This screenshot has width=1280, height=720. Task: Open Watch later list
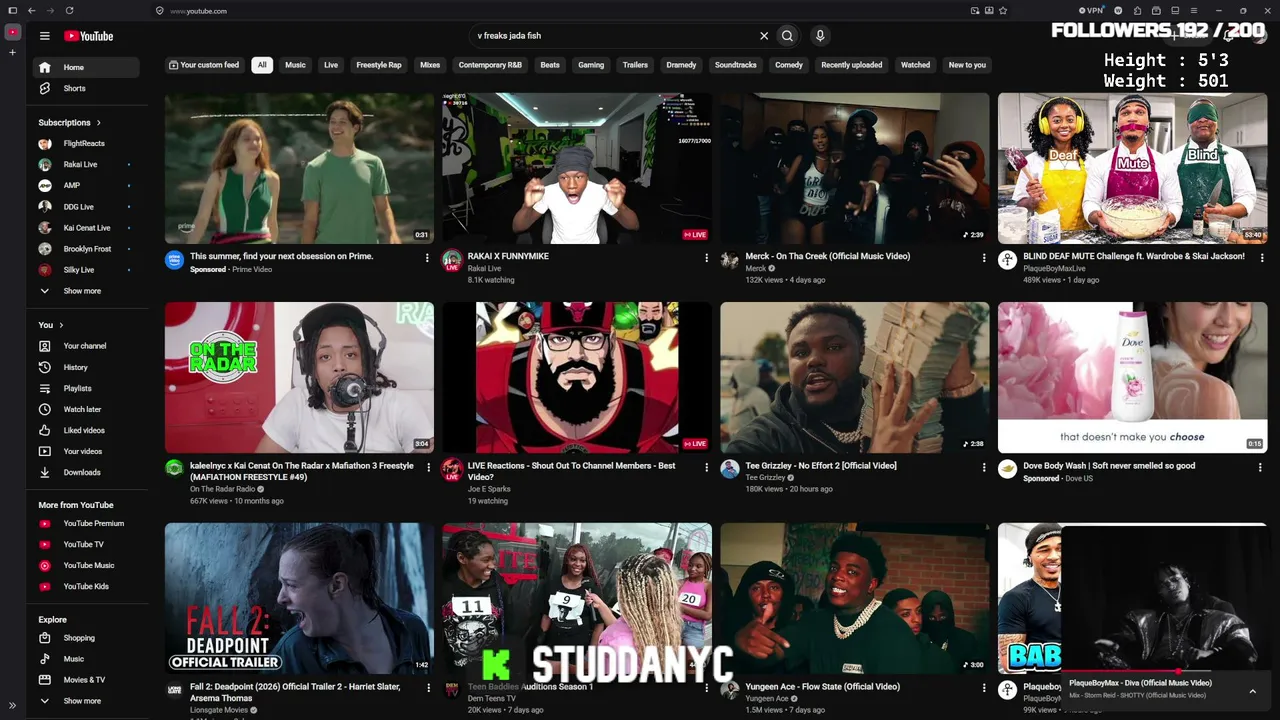tap(82, 409)
